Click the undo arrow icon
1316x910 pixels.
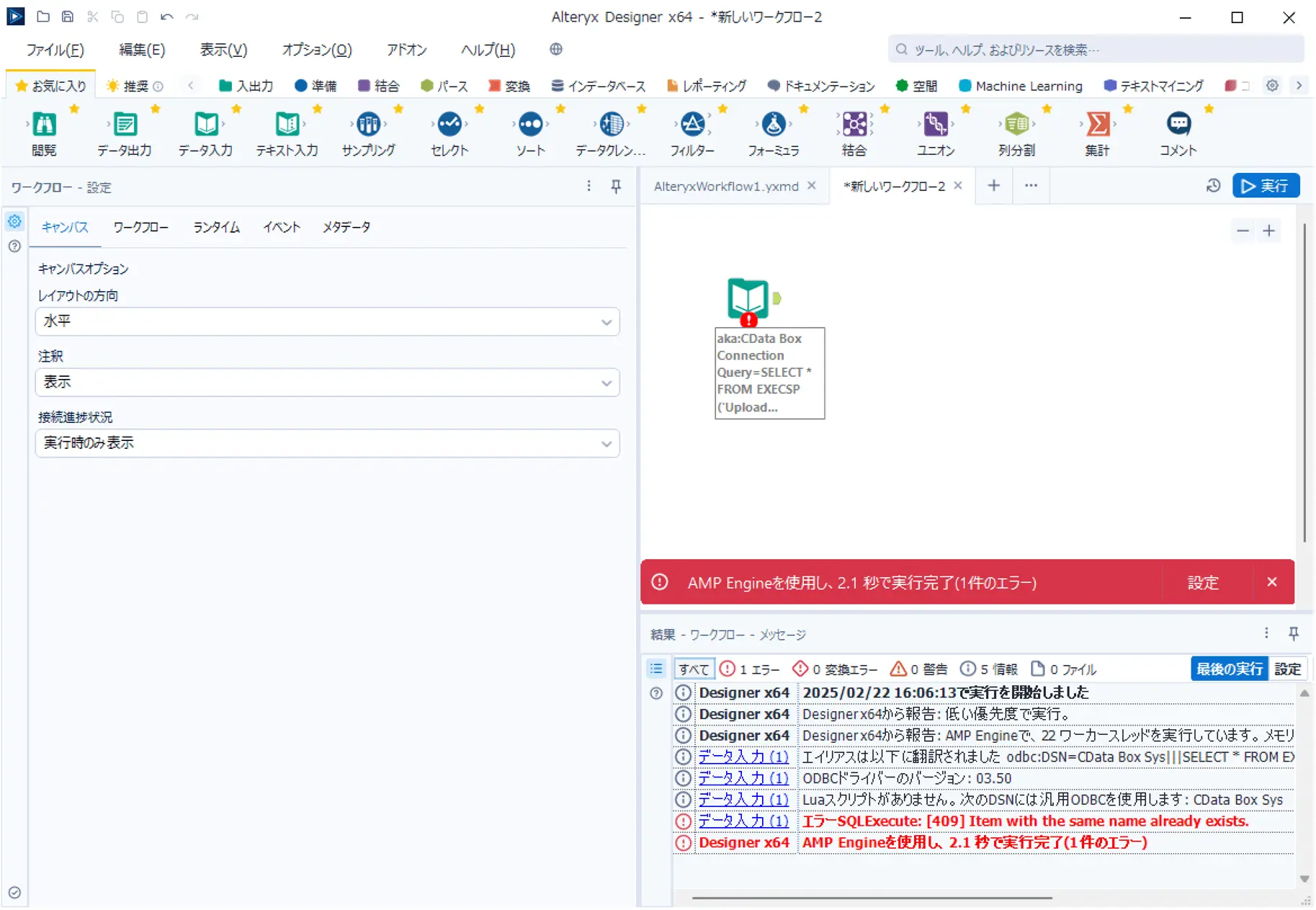[167, 16]
